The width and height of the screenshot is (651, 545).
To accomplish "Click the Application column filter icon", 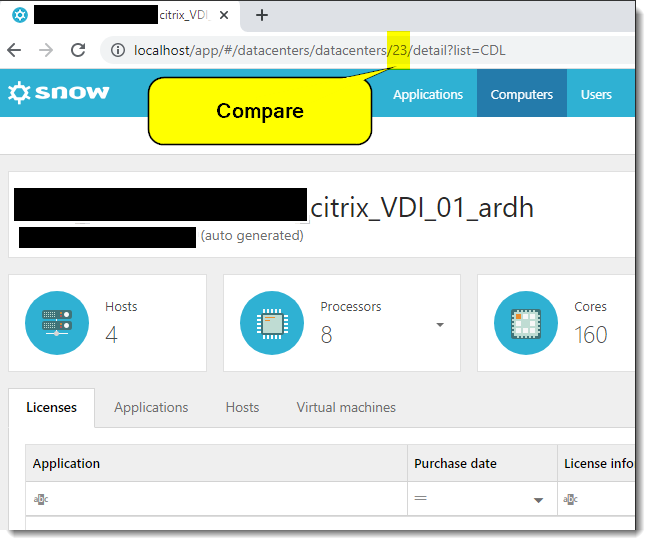I will point(41,499).
